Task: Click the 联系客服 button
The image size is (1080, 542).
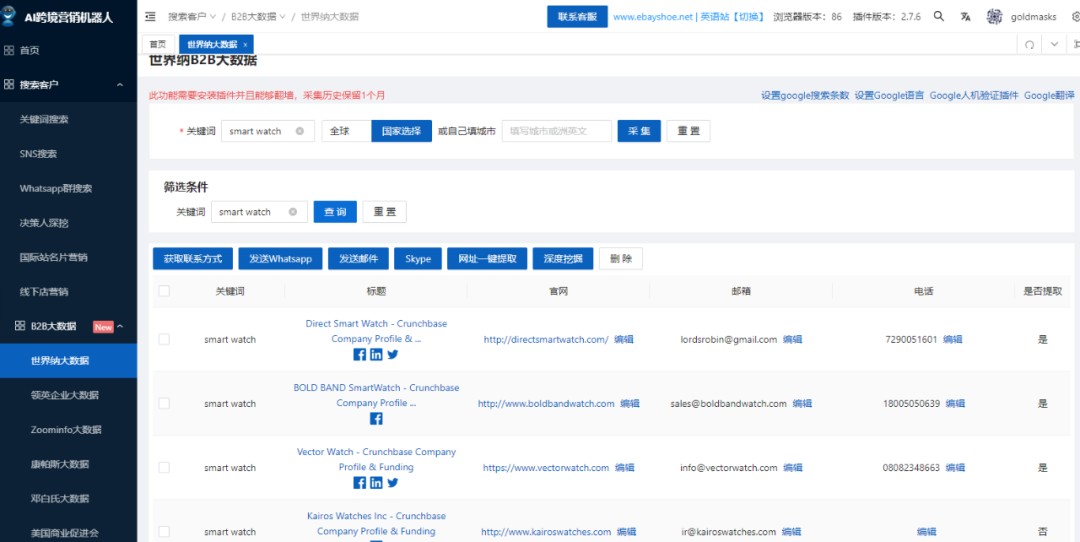Action: pyautogui.click(x=577, y=17)
